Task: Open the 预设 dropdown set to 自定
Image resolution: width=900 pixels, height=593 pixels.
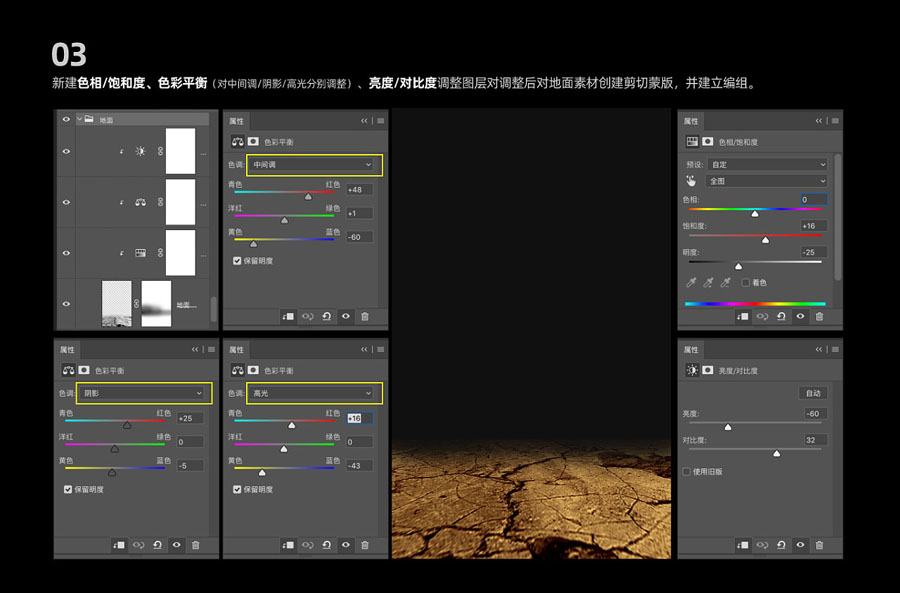Action: [x=767, y=164]
